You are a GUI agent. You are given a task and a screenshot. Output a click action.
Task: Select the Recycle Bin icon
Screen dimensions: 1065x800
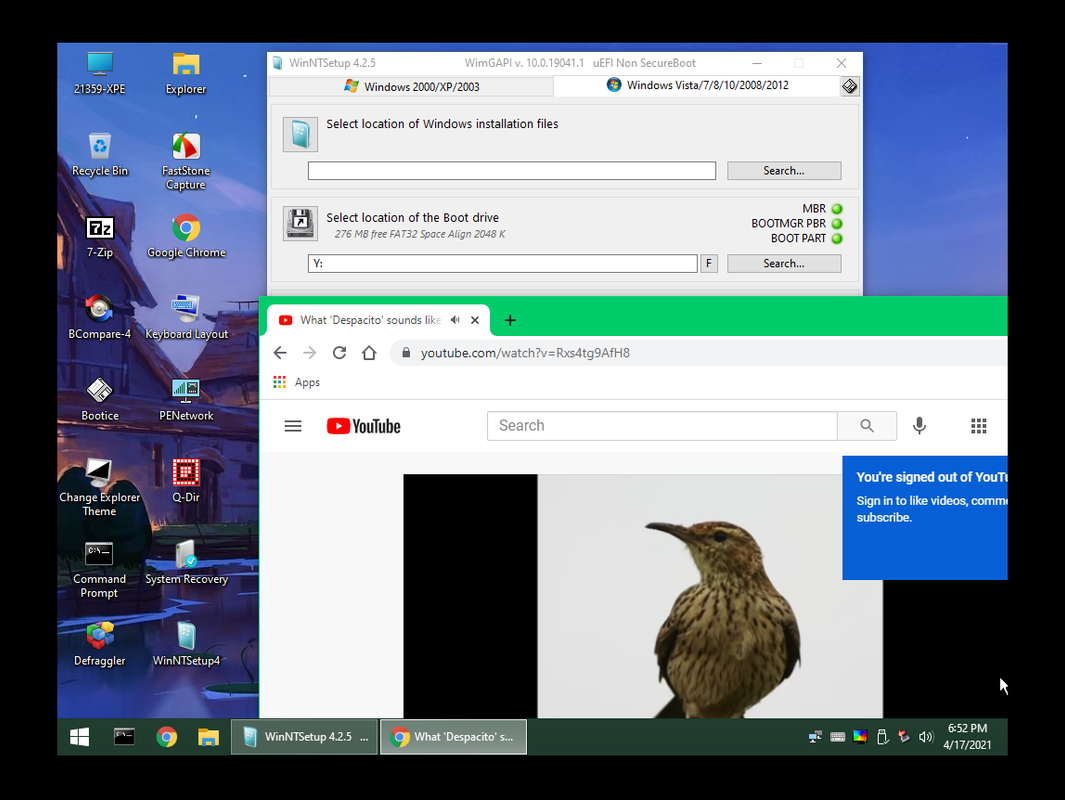pyautogui.click(x=100, y=155)
